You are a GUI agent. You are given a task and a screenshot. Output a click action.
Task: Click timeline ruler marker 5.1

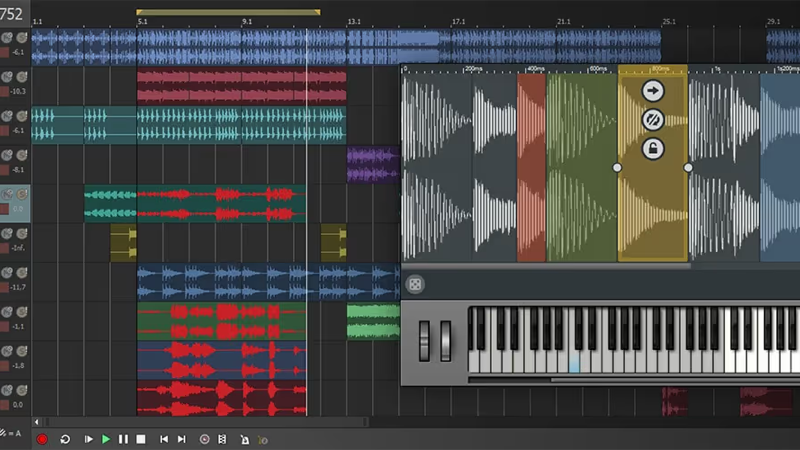click(142, 21)
